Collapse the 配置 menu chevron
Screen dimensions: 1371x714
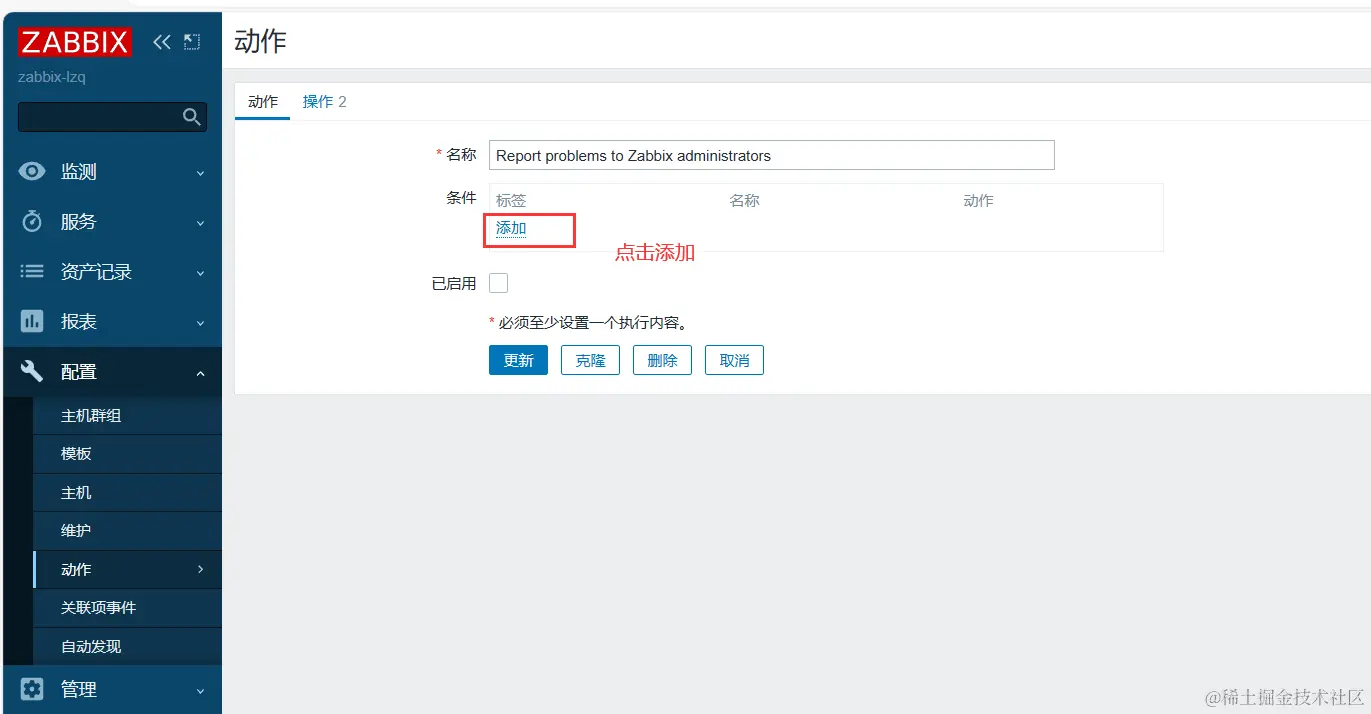tap(200, 373)
